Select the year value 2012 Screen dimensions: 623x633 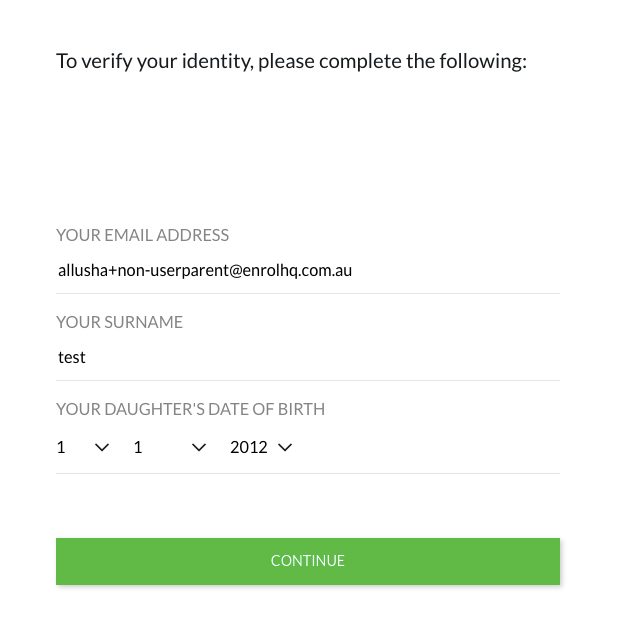pos(248,447)
